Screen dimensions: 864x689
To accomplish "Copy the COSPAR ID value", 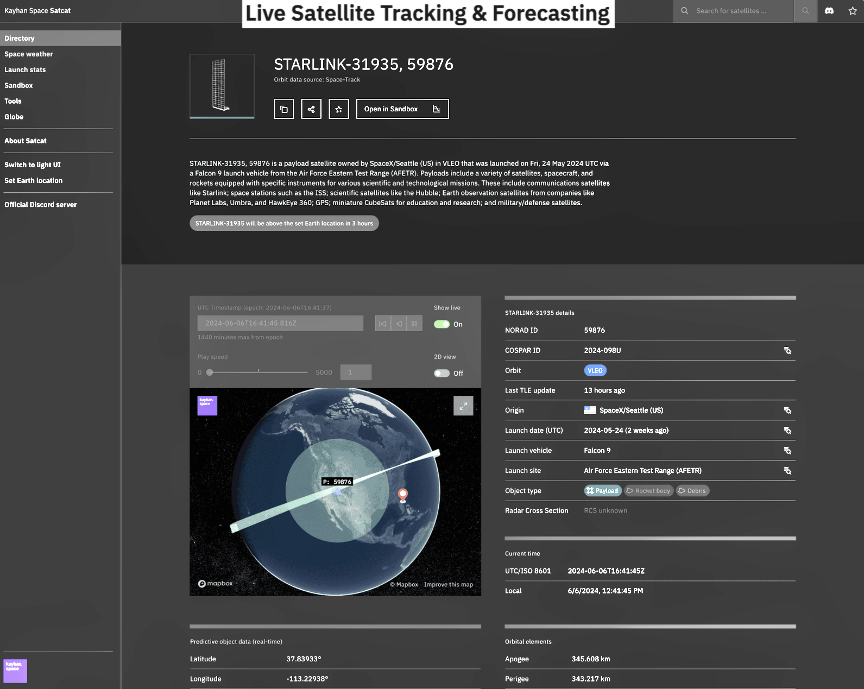I will pyautogui.click(x=787, y=351).
